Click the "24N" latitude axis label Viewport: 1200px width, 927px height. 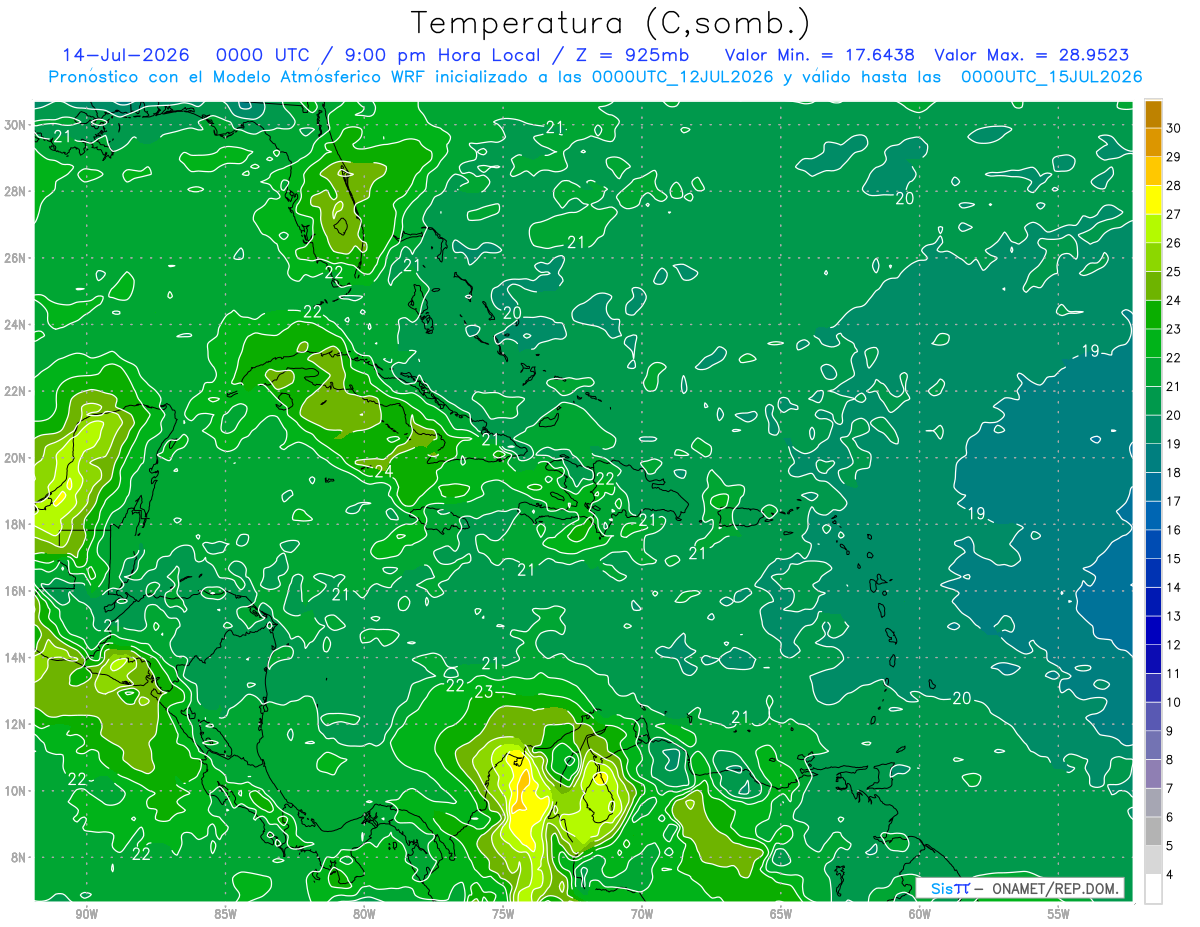pos(16,325)
